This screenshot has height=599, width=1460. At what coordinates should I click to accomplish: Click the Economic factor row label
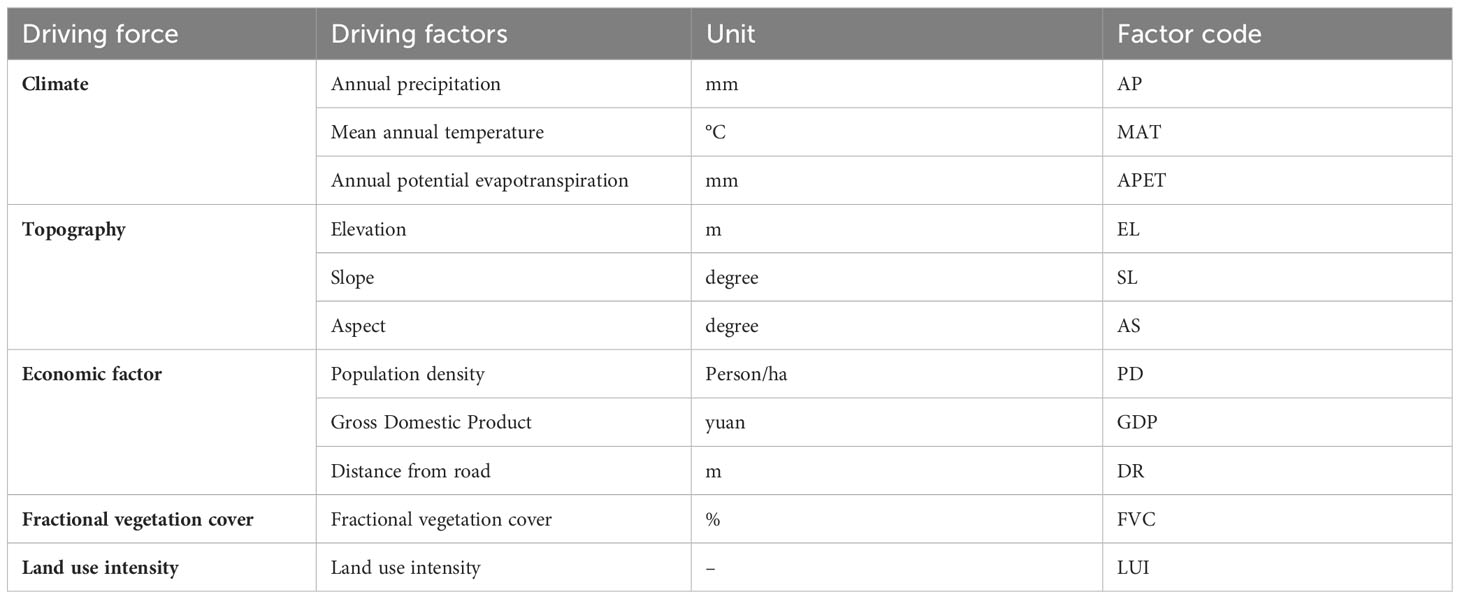coord(92,374)
